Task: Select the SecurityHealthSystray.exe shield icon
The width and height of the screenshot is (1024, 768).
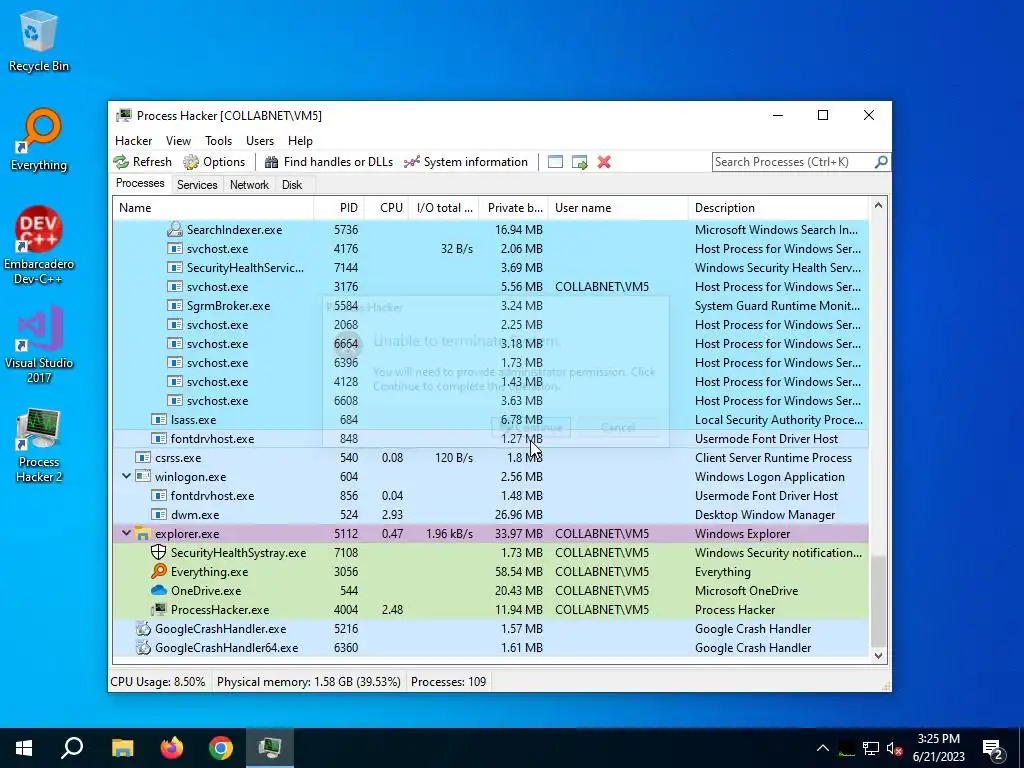Action: click(159, 552)
